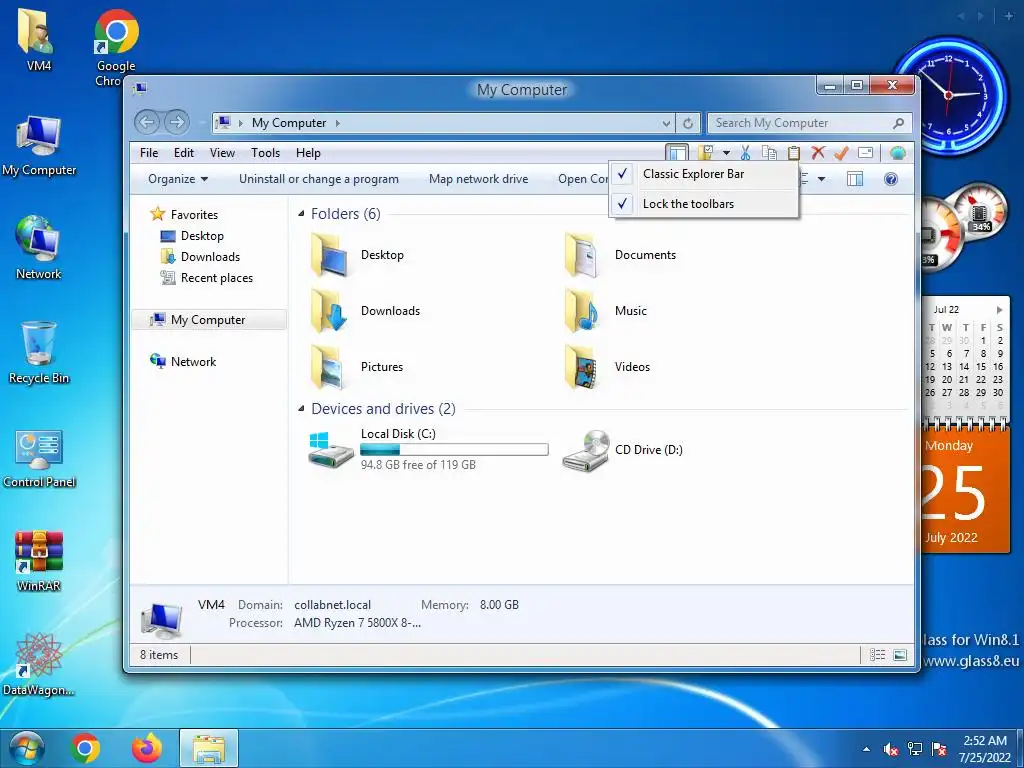1024x768 pixels.
Task: Click the red X Delete icon
Action: click(818, 153)
